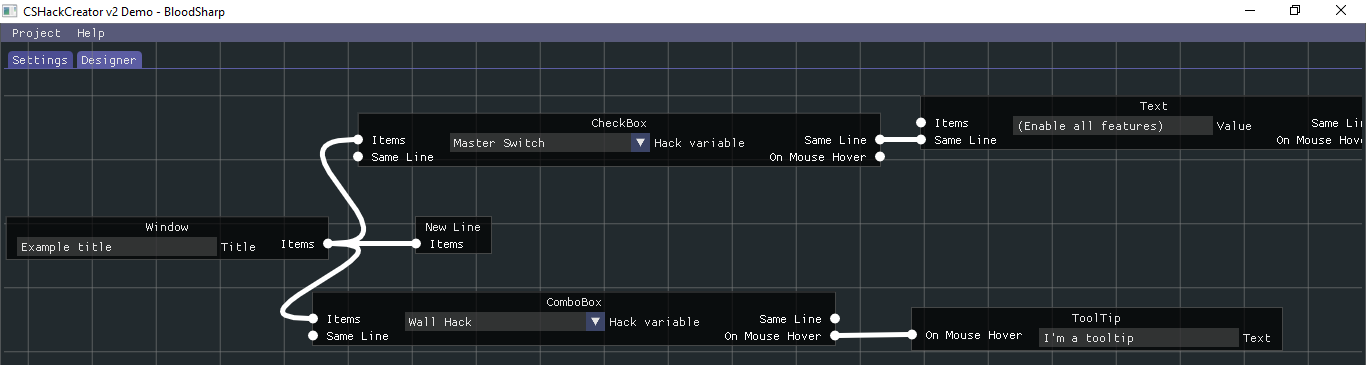
Task: Open the Master Switch hack variable dropdown arrow
Action: coord(640,143)
